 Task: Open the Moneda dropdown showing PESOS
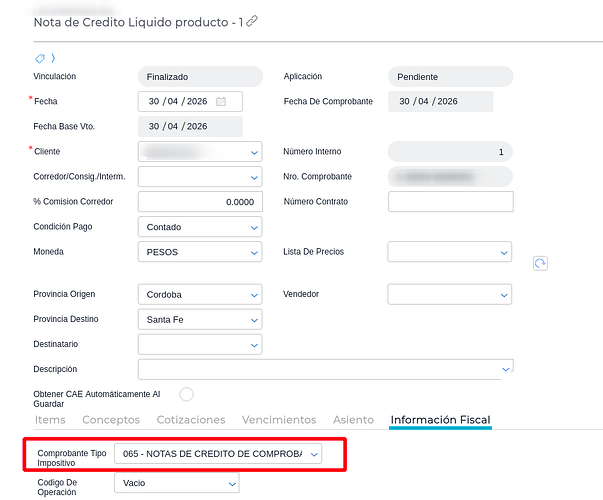coord(200,252)
